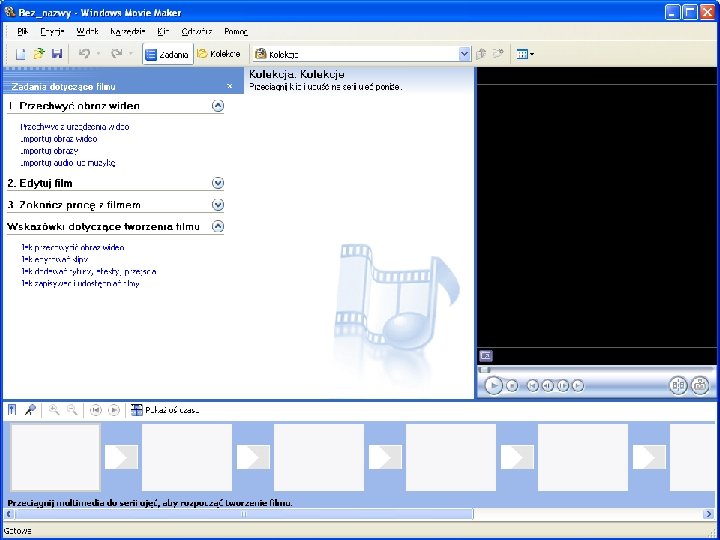Select the first empty storyboard clip cell

coord(55,457)
